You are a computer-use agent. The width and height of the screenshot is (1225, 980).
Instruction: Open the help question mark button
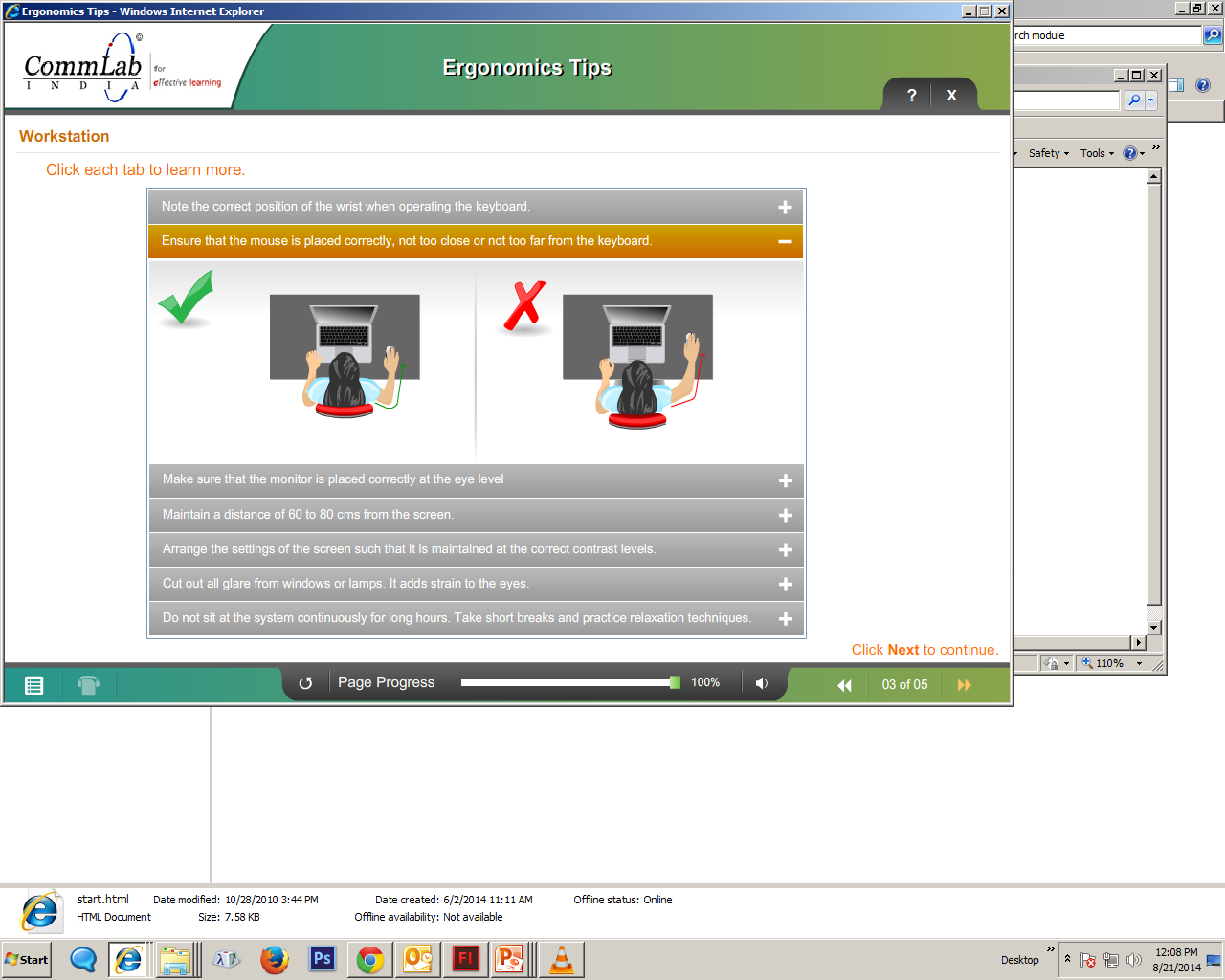[911, 96]
